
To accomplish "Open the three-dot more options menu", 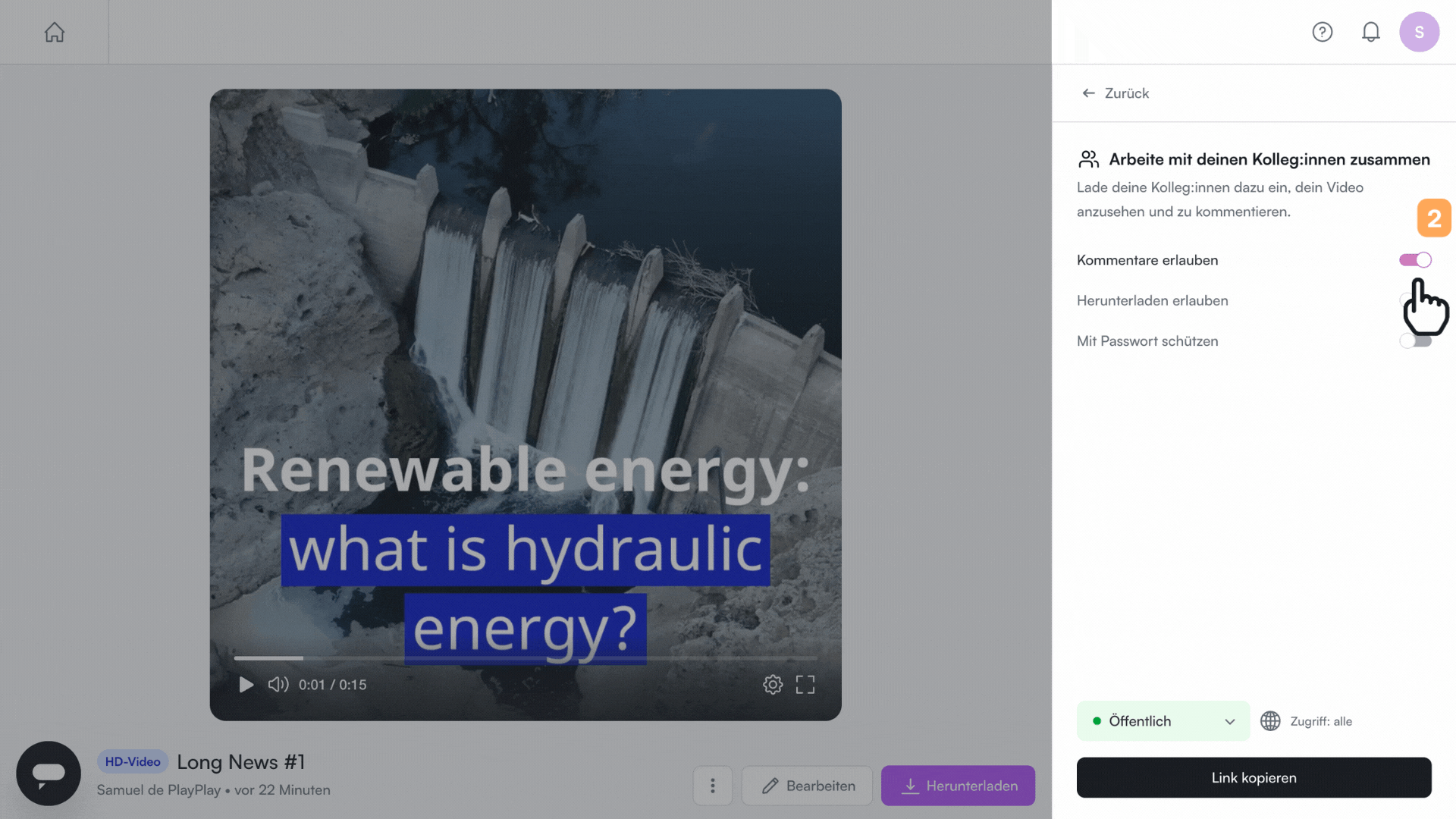I will (712, 786).
